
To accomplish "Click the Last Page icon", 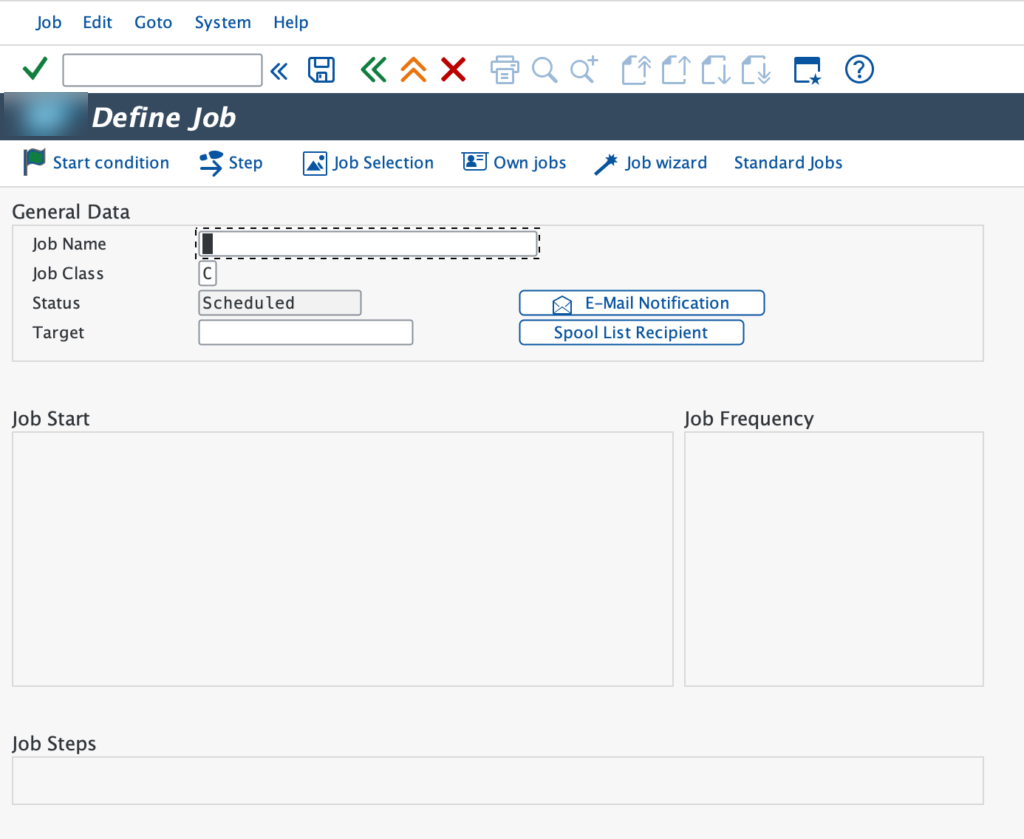I will (x=756, y=70).
